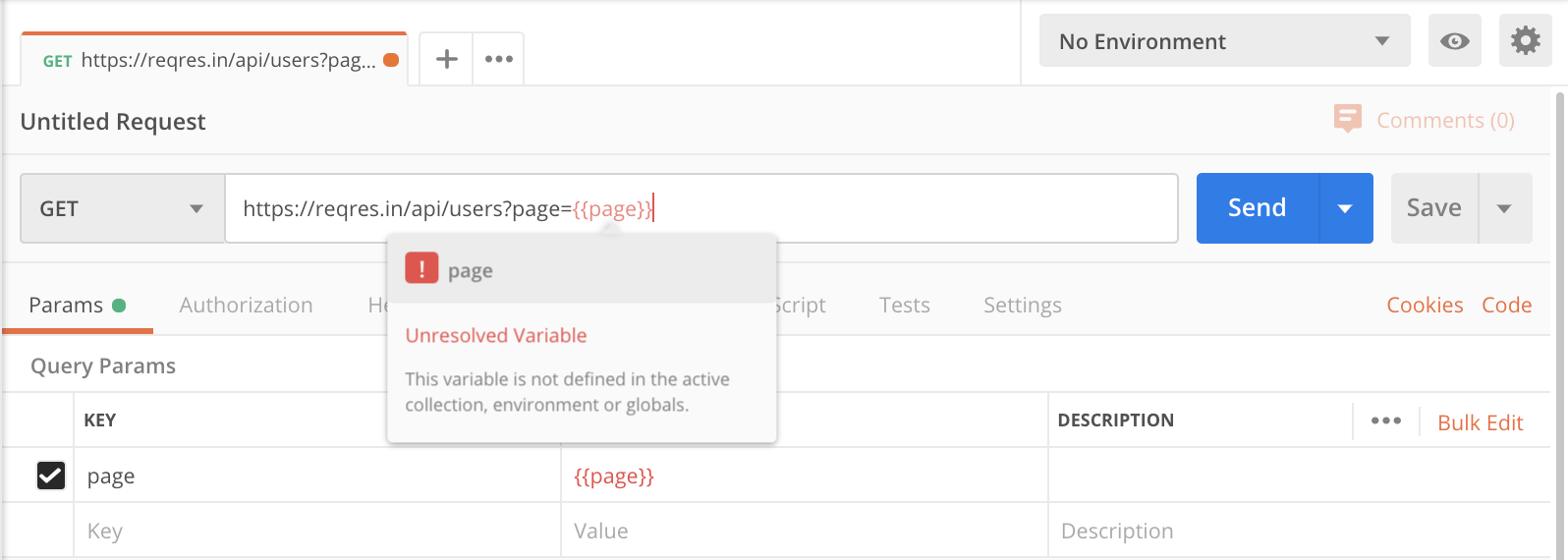
Task: Open the Settings tab
Action: (1022, 306)
